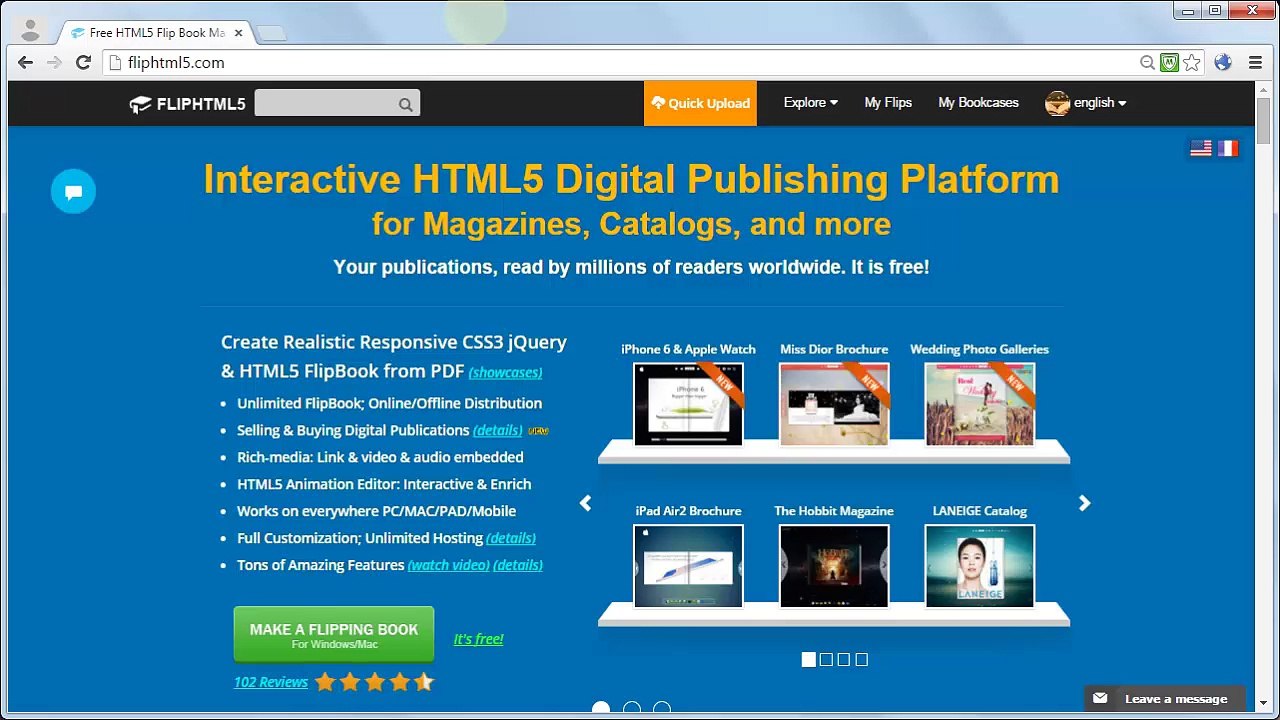The width and height of the screenshot is (1280, 720).
Task: Open the zoom magnifier icon in address bar
Action: pyautogui.click(x=1148, y=62)
